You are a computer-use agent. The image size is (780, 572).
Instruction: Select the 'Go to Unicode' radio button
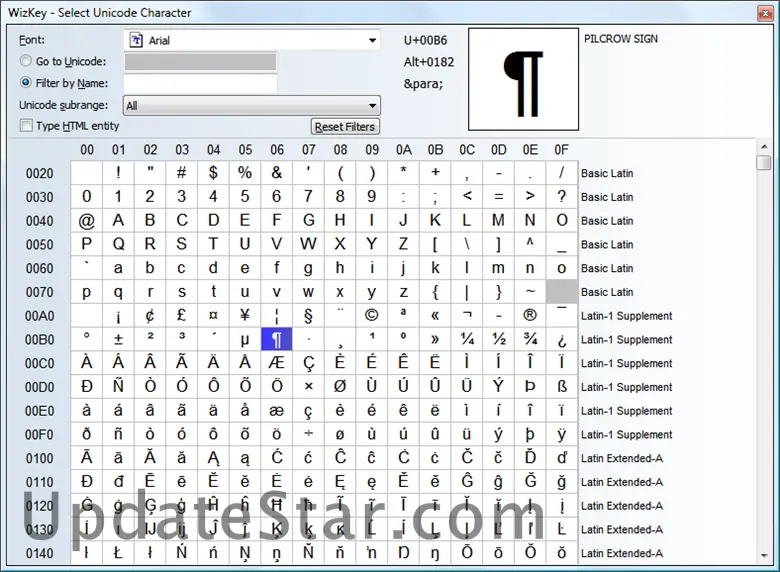26,61
